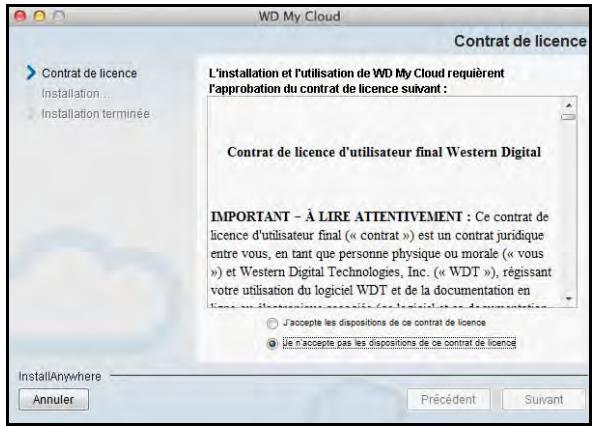
Task: Click the InstallAnywhere label
Action: 60,376
